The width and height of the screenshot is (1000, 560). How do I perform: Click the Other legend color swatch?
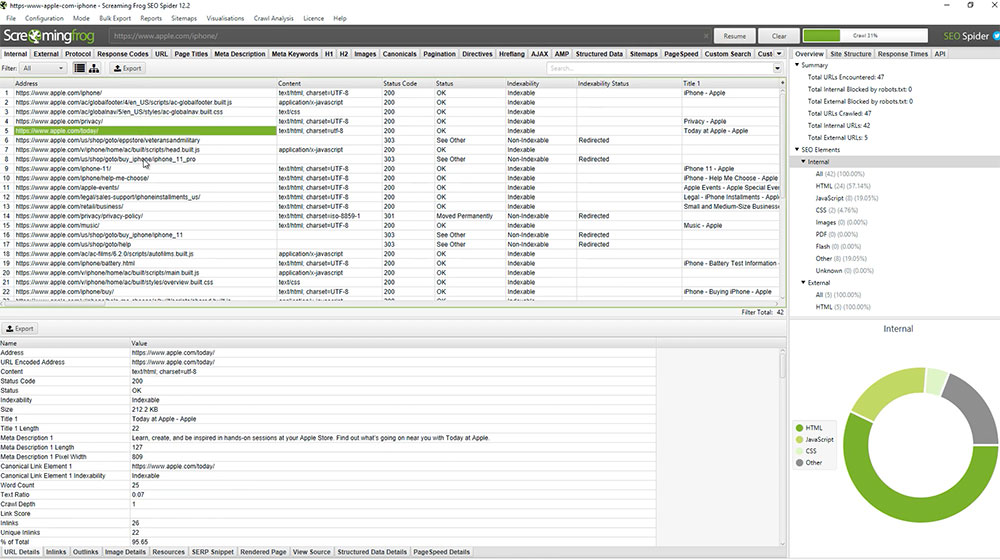pyautogui.click(x=799, y=462)
